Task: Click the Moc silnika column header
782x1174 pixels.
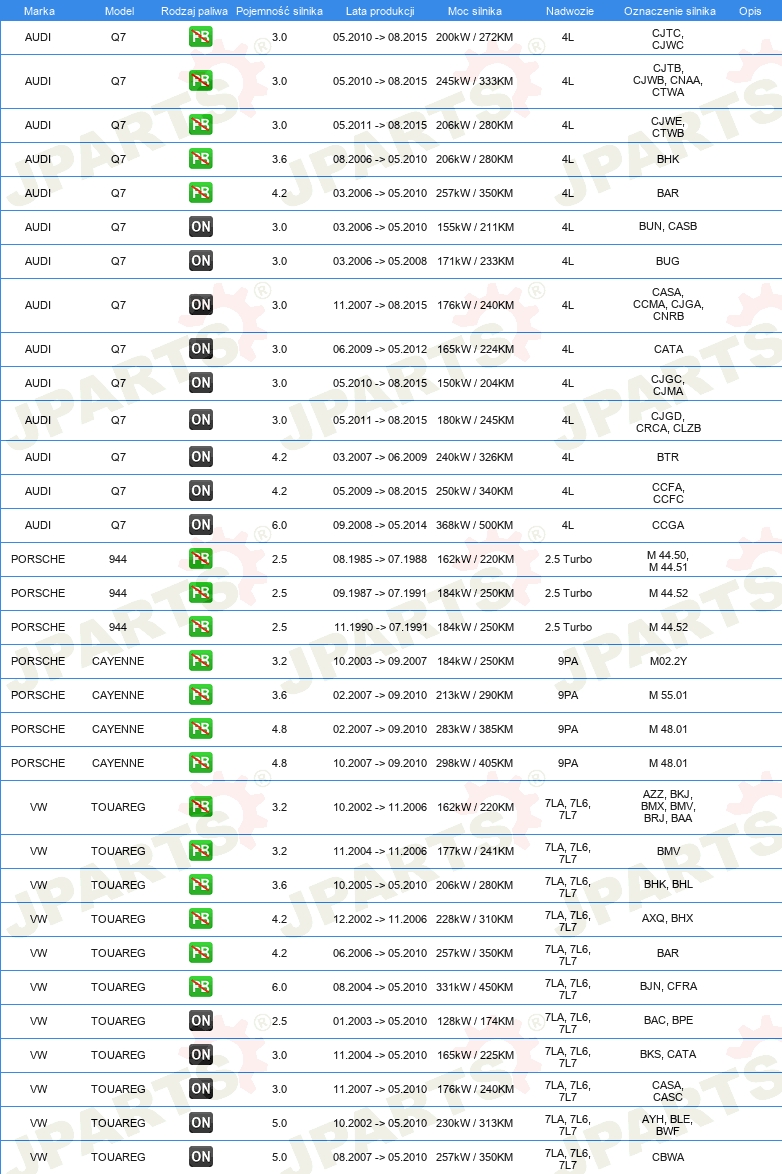Action: pyautogui.click(x=475, y=11)
